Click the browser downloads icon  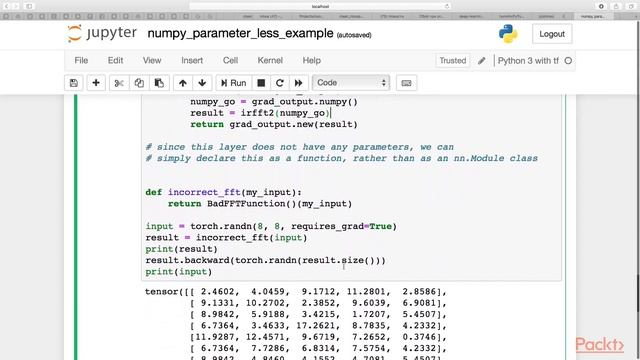tap(601, 6)
